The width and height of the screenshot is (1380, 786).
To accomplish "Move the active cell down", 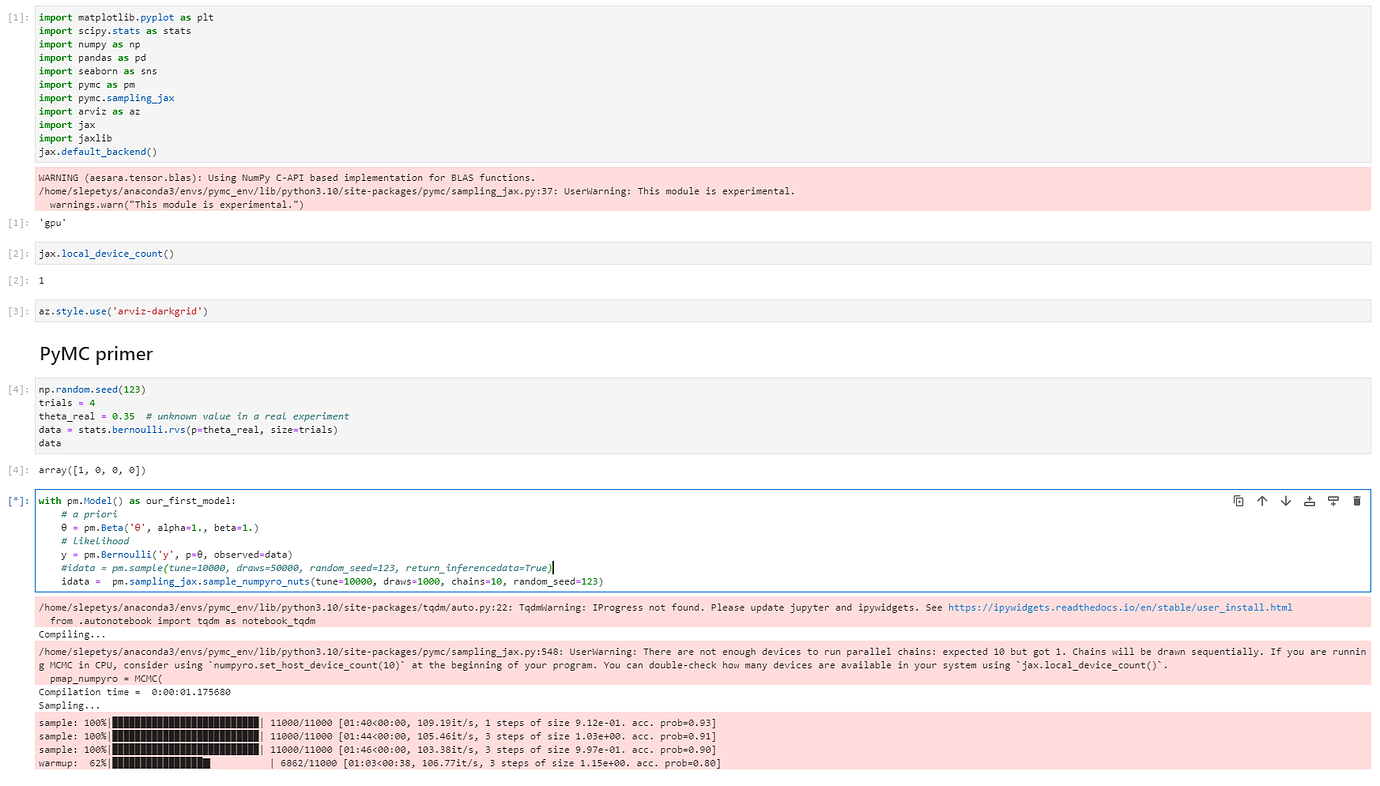I will click(x=1286, y=501).
